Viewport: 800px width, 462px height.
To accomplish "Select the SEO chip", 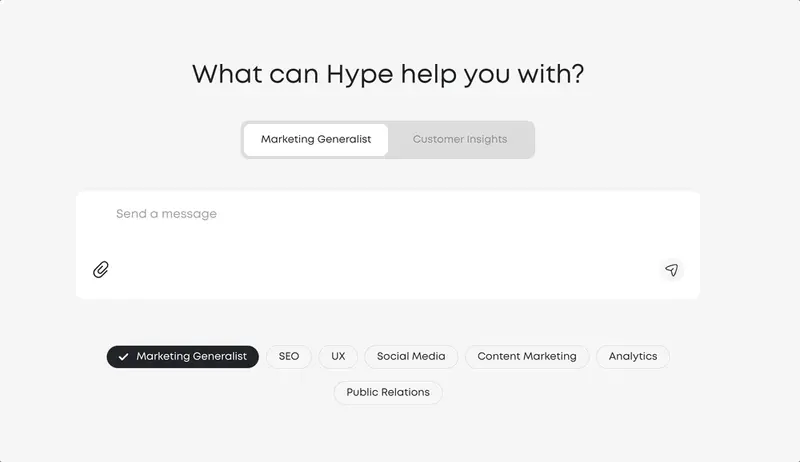I will pos(289,356).
